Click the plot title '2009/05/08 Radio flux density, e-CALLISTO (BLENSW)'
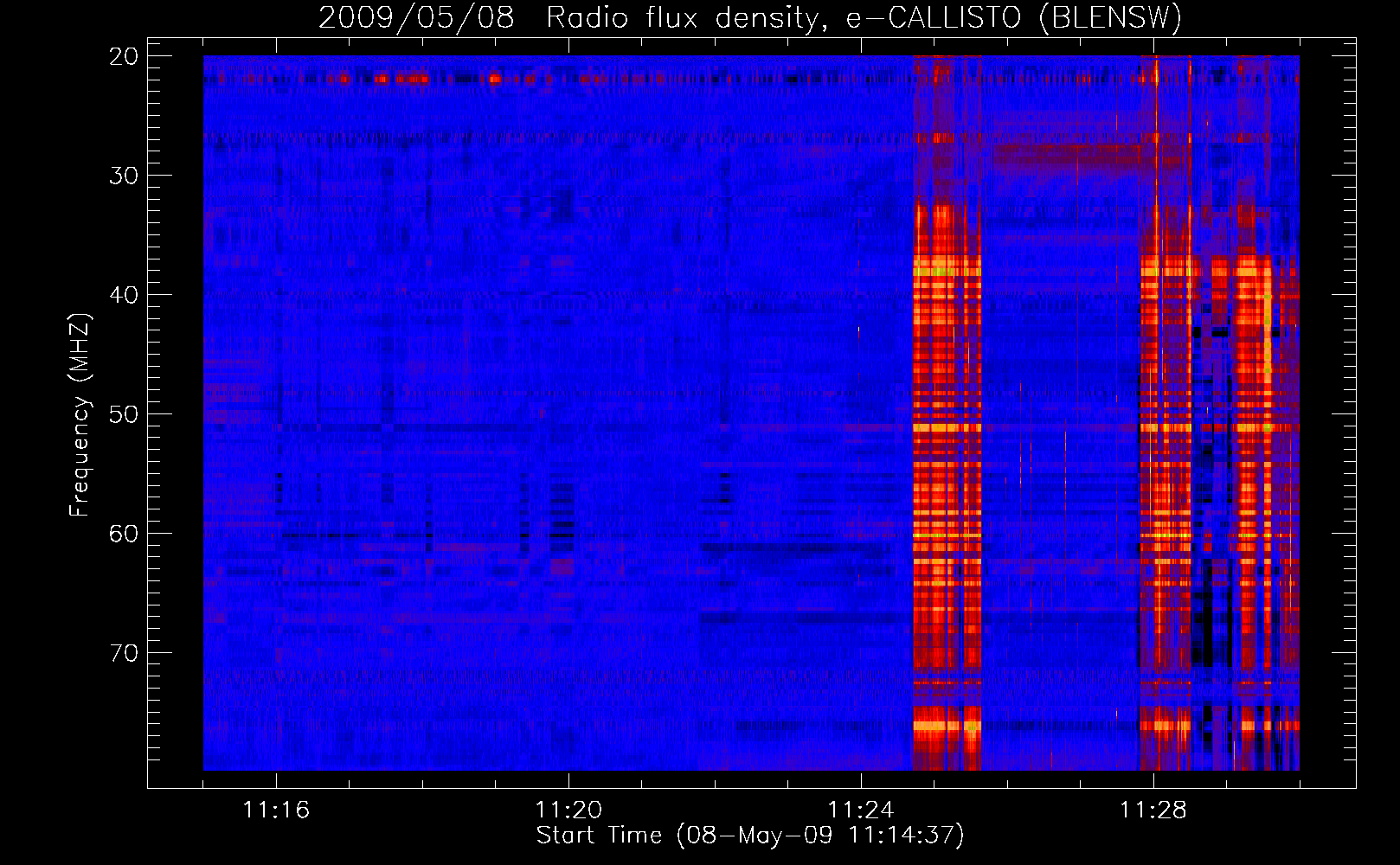The image size is (1400, 865). pos(750,18)
